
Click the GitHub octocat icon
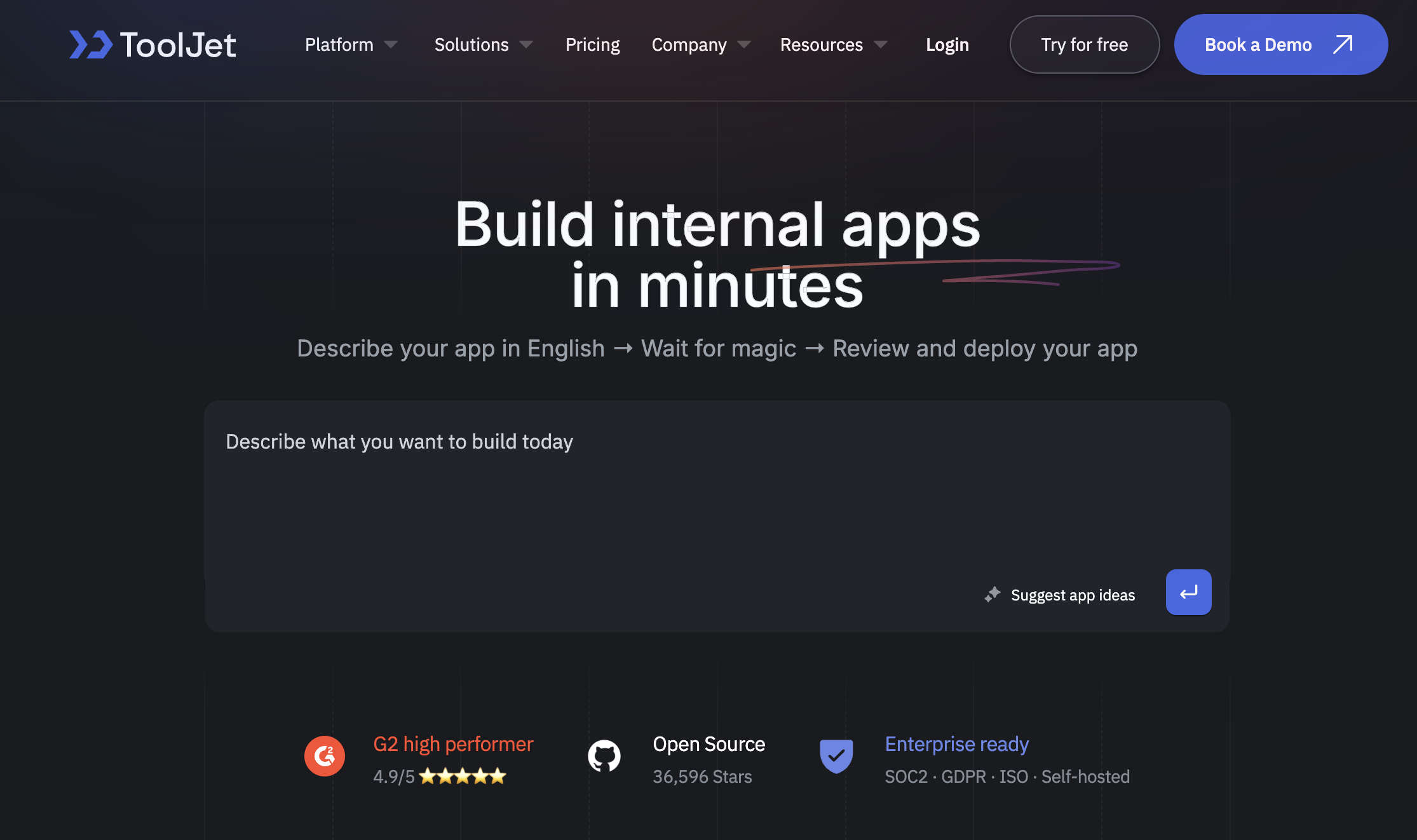click(604, 756)
